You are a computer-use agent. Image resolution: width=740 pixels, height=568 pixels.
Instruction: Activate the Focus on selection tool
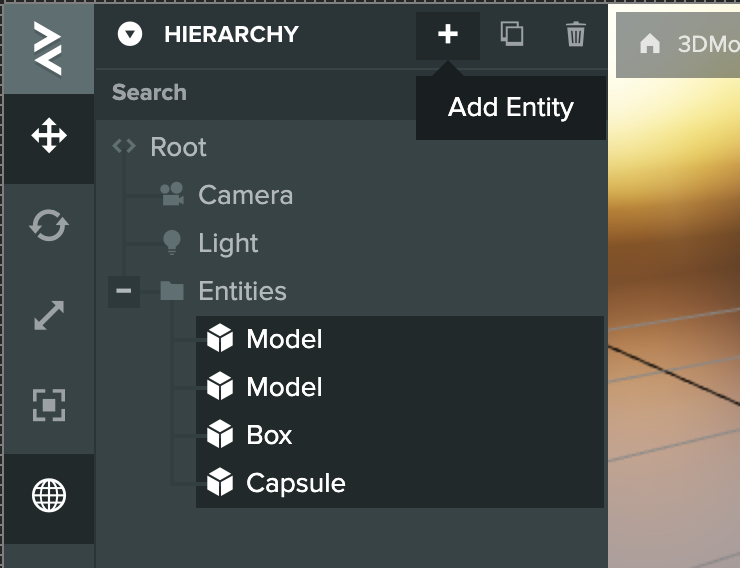point(49,405)
